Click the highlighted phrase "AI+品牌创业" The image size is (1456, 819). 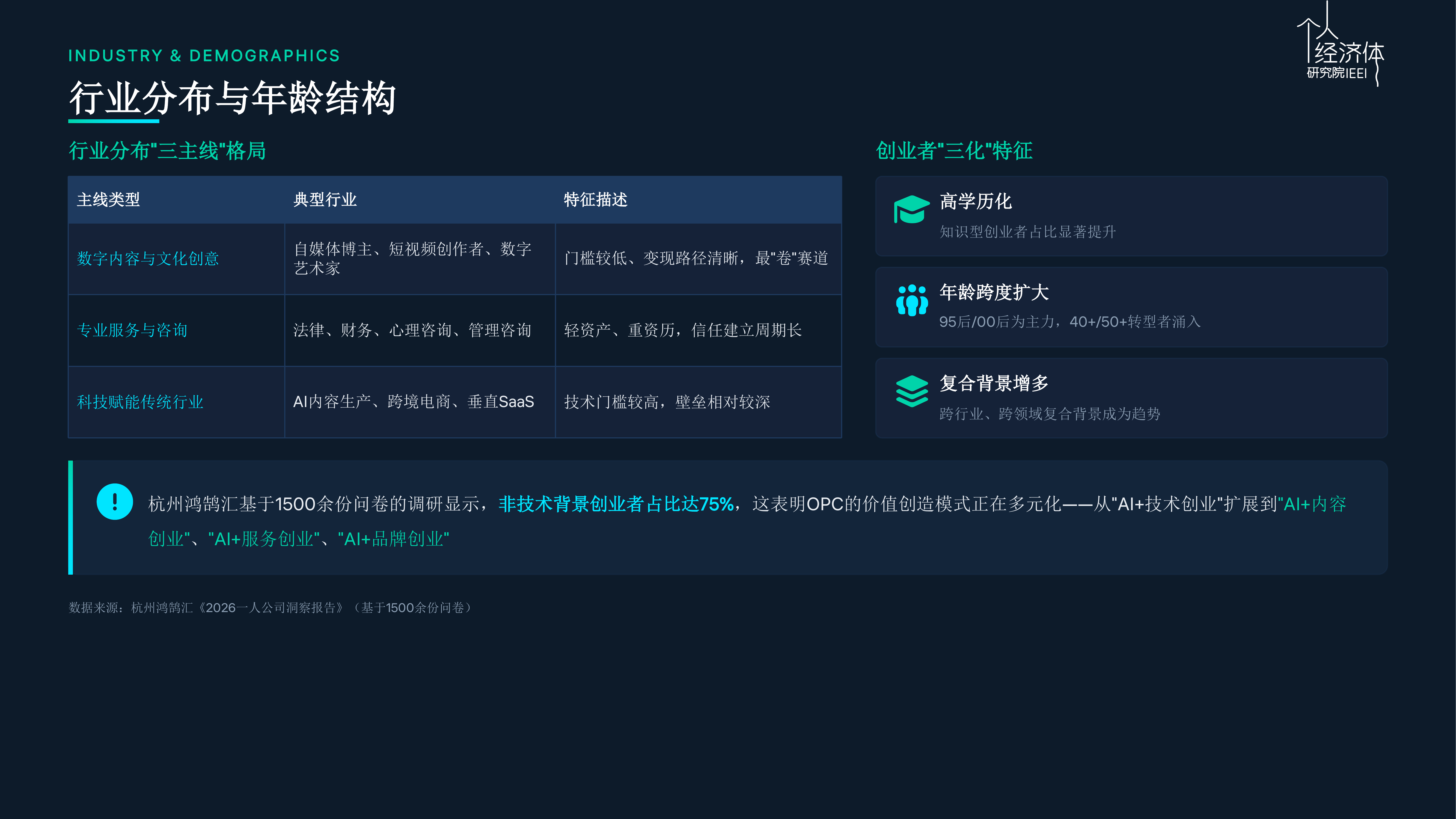click(393, 539)
